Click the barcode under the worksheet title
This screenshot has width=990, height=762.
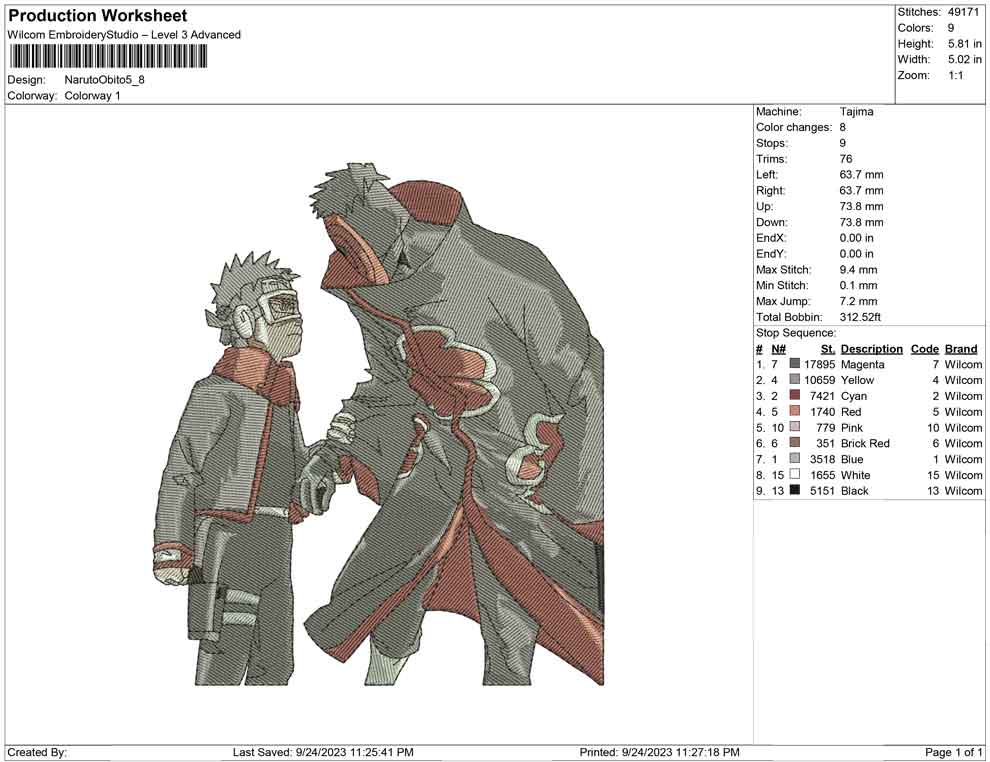107,57
